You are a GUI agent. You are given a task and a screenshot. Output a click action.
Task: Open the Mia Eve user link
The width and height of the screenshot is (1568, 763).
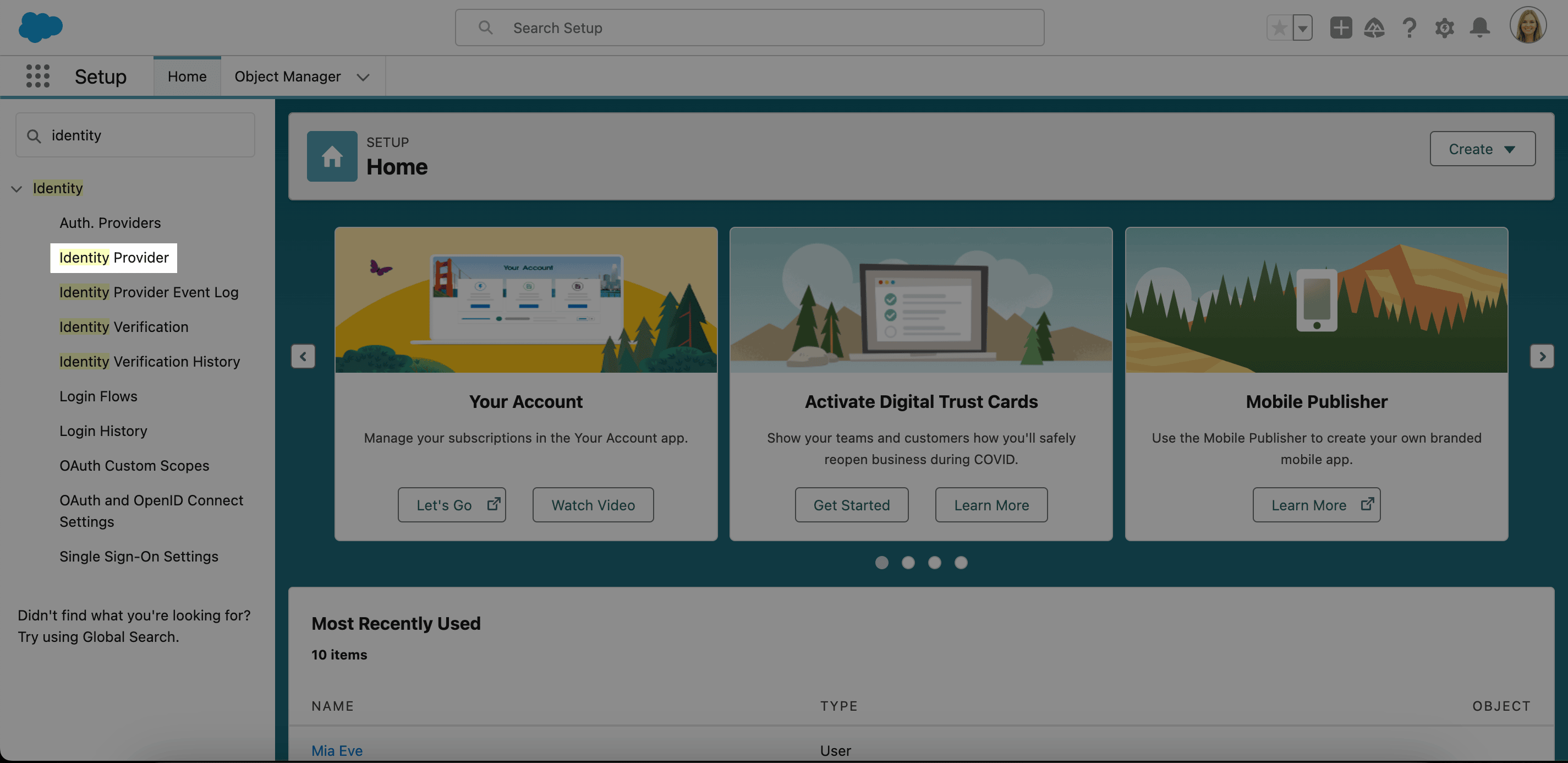coord(337,751)
